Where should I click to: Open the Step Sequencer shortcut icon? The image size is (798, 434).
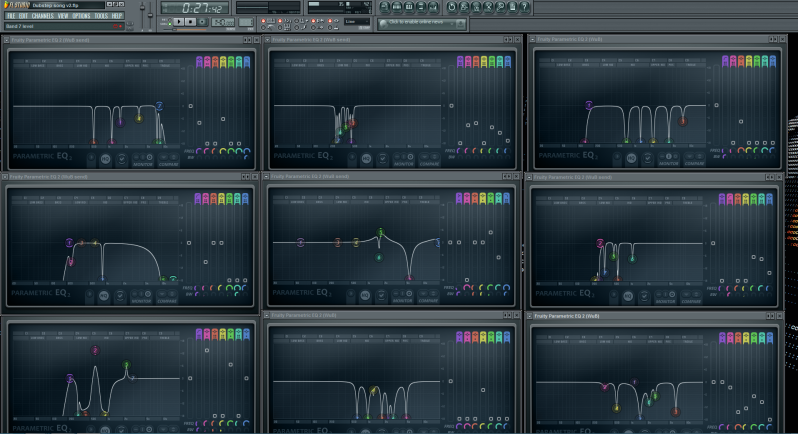(396, 7)
